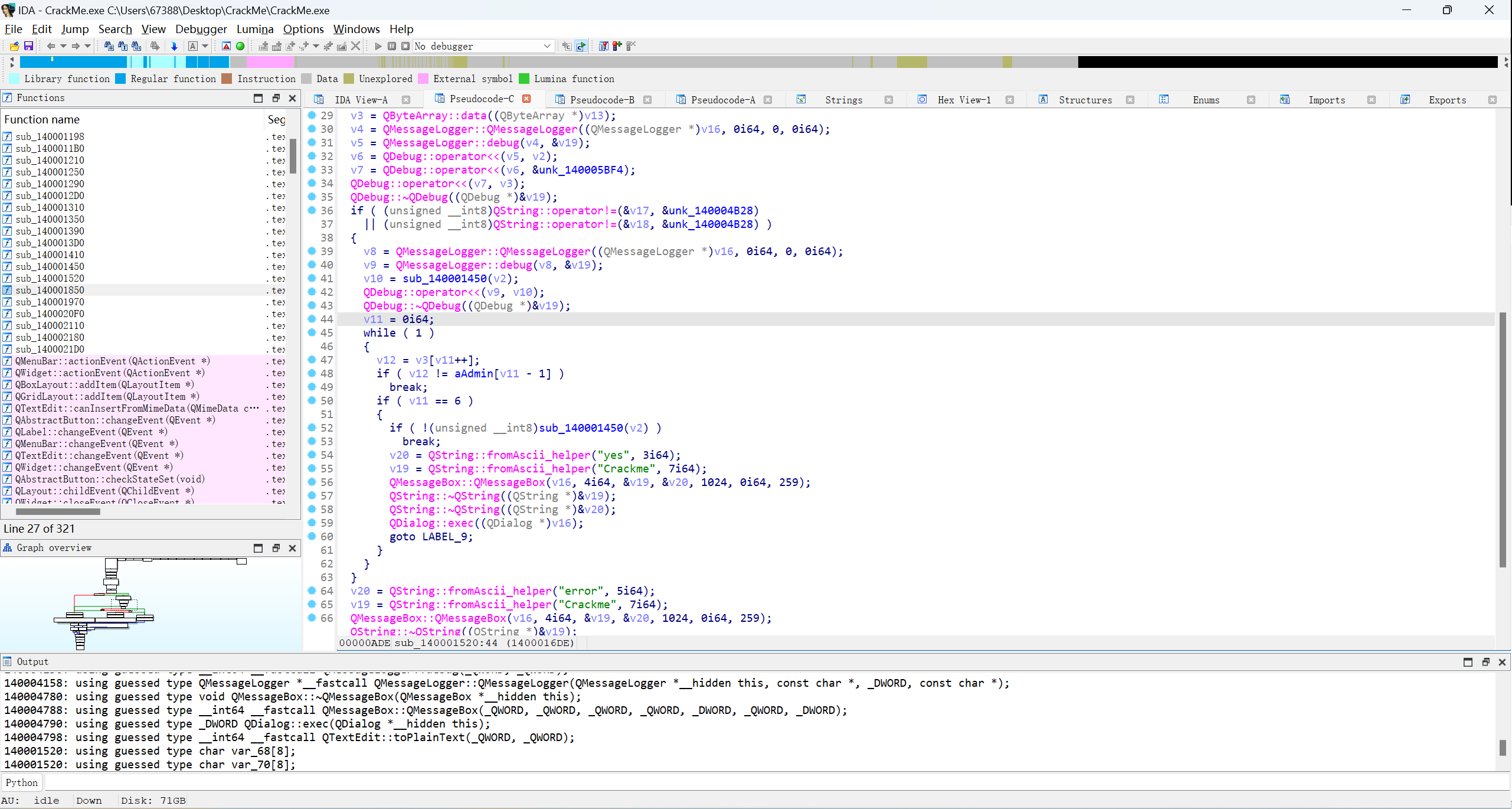Screen dimensions: 1512x809
Task: Terminate process with the stop icon
Action: [x=405, y=46]
